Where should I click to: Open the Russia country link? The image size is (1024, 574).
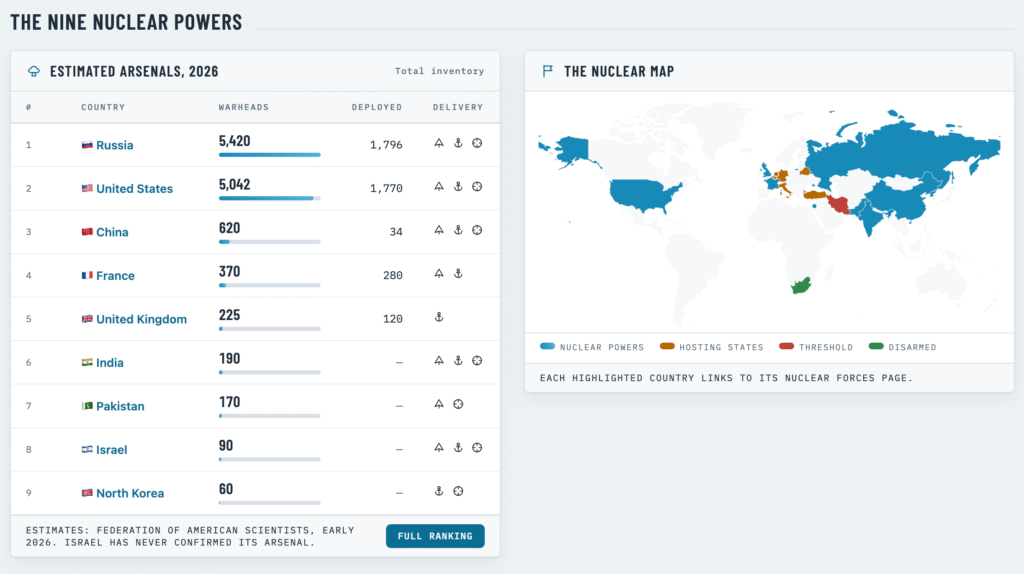(114, 145)
